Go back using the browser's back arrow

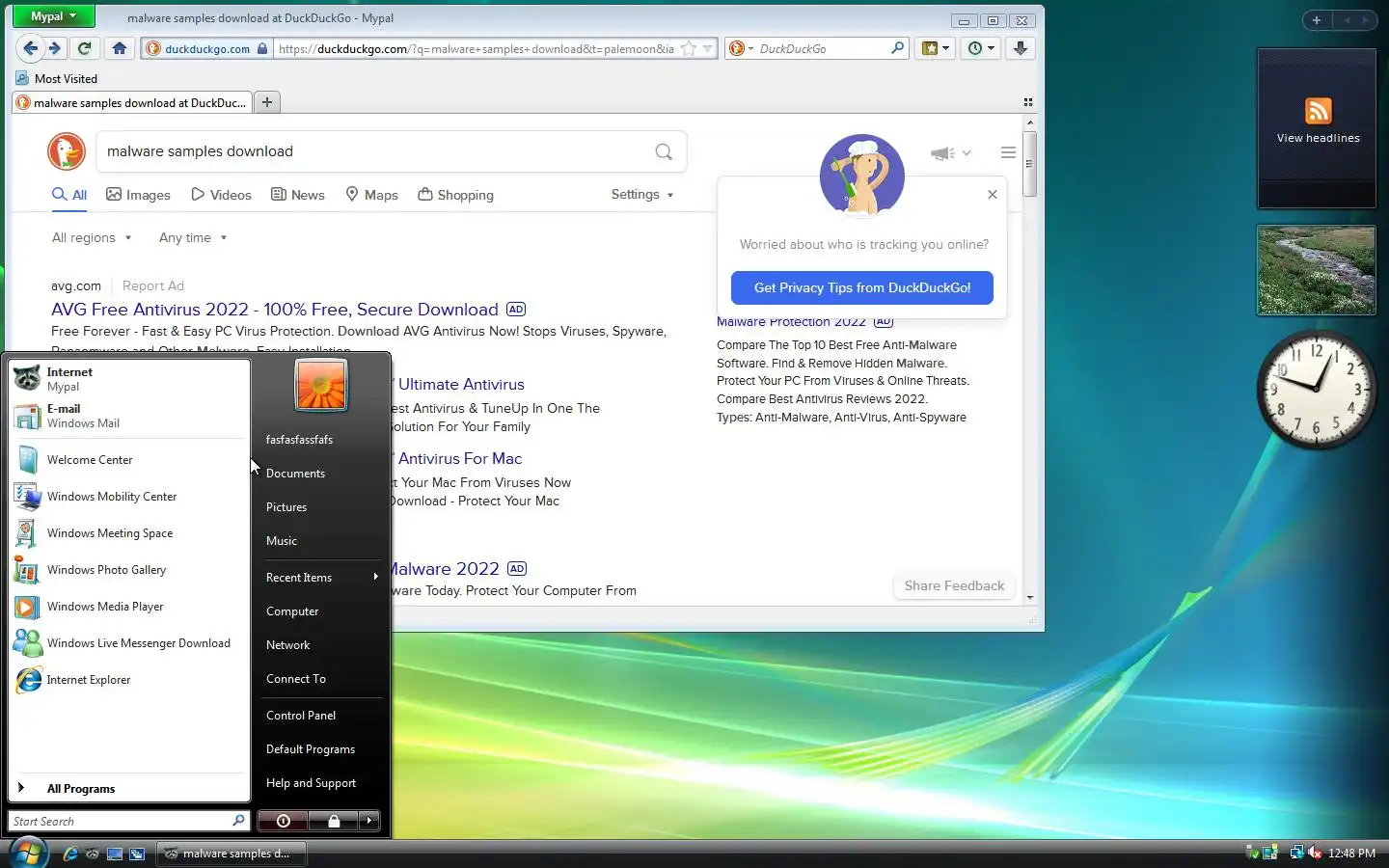pyautogui.click(x=31, y=48)
